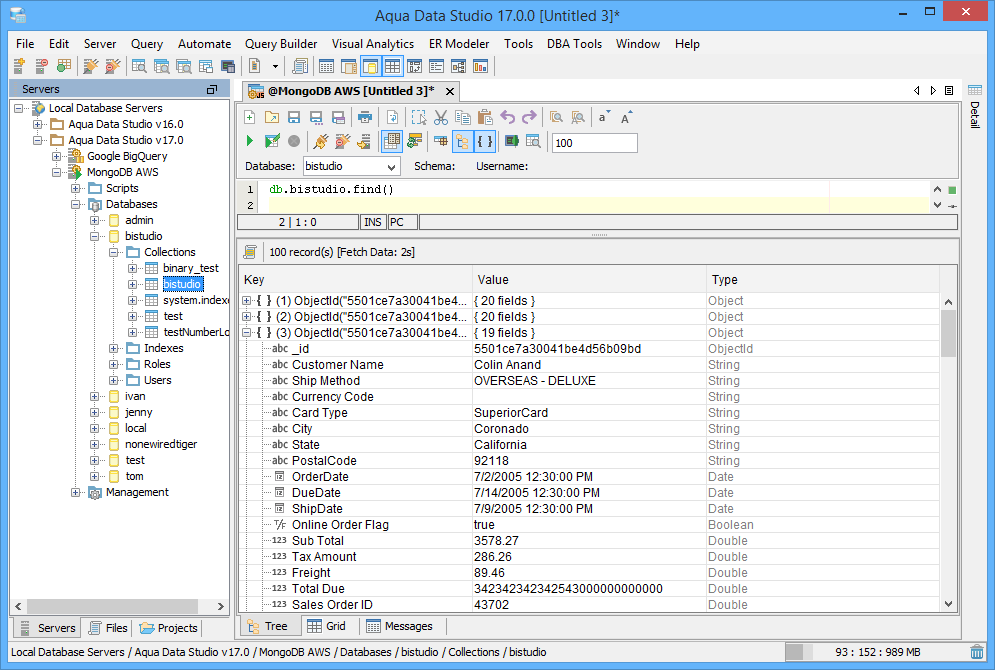
Task: Click the script scroll icon beside record count
Action: tap(250, 252)
